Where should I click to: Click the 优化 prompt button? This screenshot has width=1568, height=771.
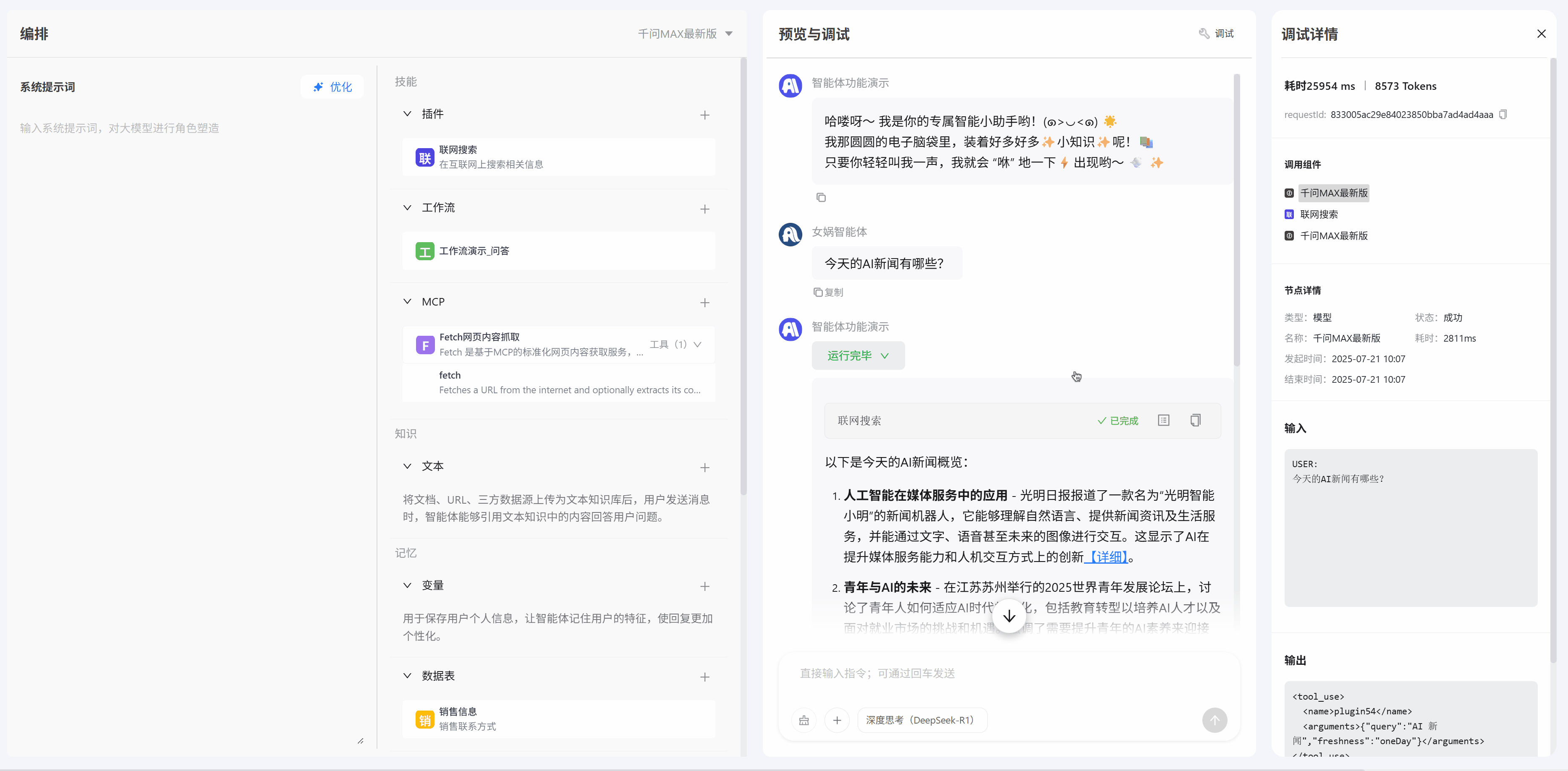(x=332, y=87)
